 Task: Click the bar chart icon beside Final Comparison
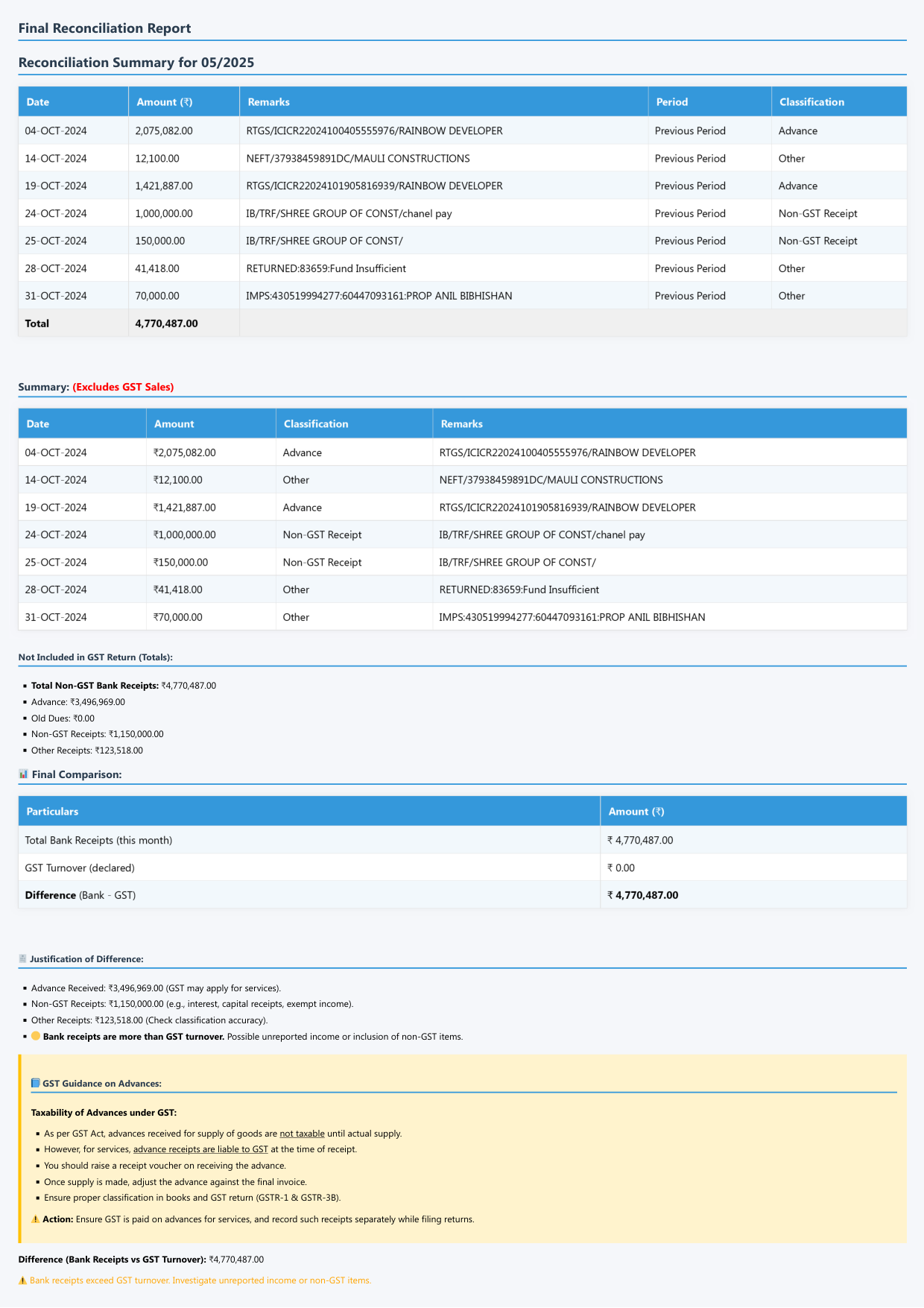[x=23, y=774]
